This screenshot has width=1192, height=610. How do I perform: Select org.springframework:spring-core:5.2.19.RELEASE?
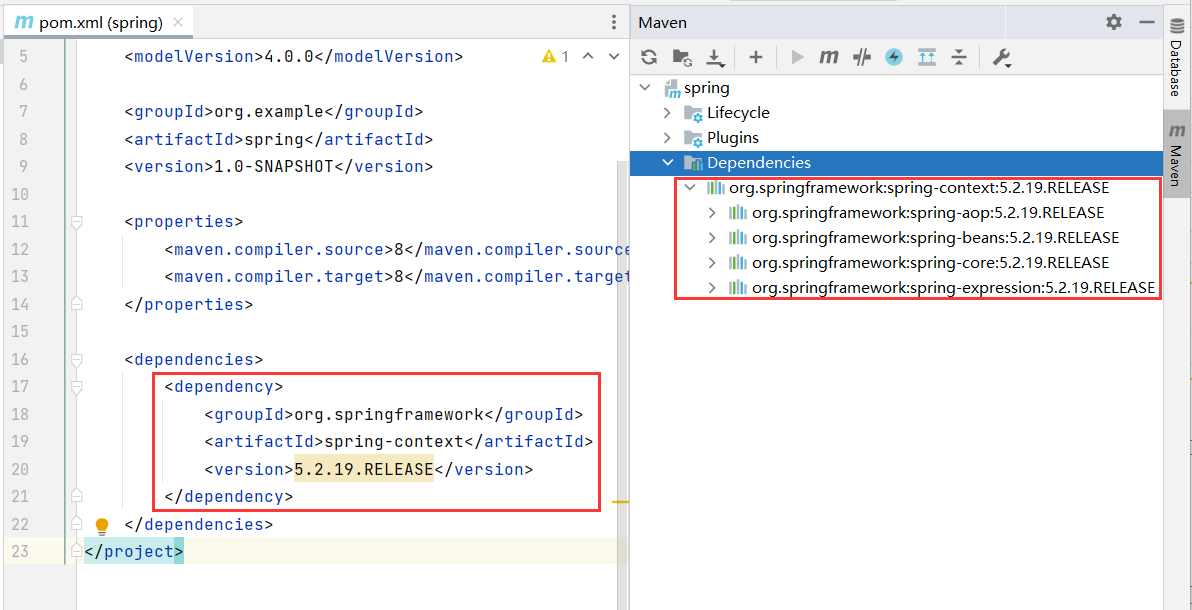point(930,263)
